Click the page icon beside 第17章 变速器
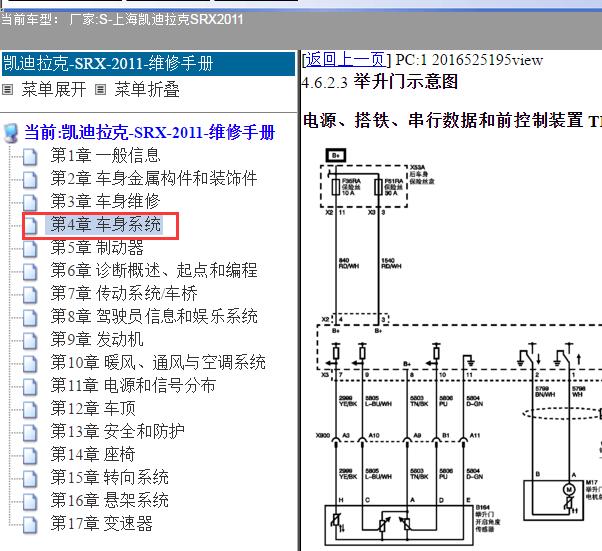Image resolution: width=602 pixels, height=551 pixels. tap(30, 525)
